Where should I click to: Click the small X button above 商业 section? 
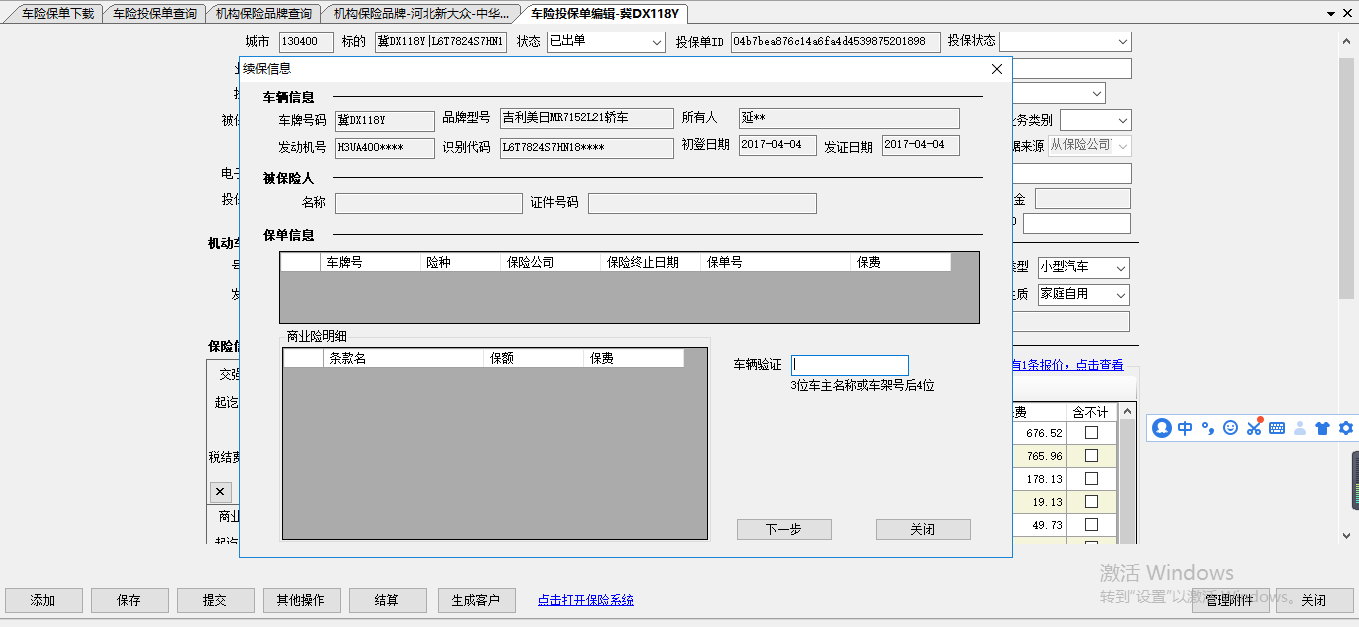[221, 491]
